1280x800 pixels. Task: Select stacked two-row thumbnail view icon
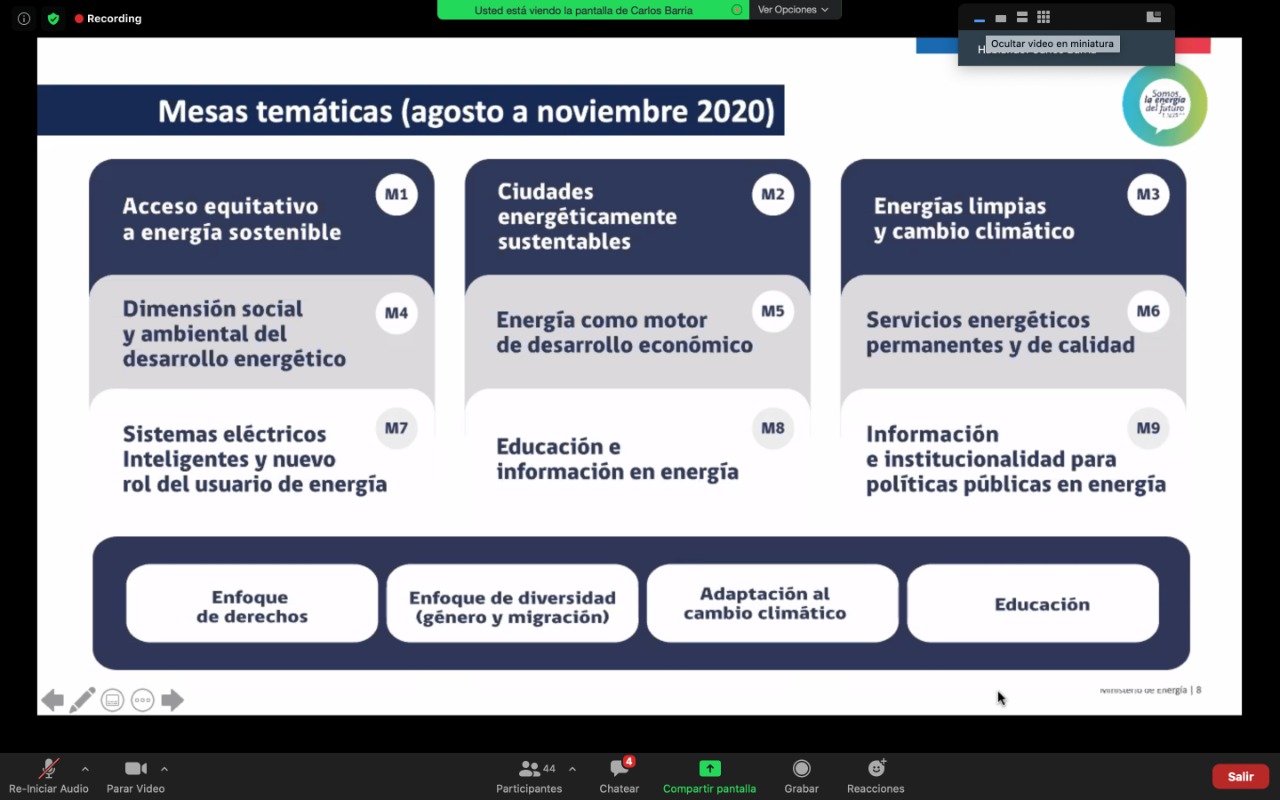1022,17
